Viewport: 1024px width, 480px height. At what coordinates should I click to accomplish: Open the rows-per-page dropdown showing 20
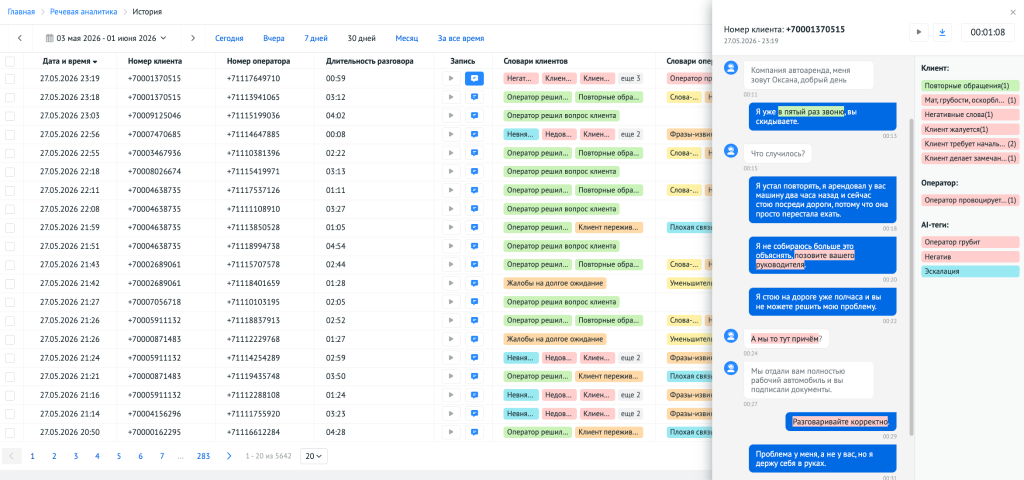(x=314, y=456)
